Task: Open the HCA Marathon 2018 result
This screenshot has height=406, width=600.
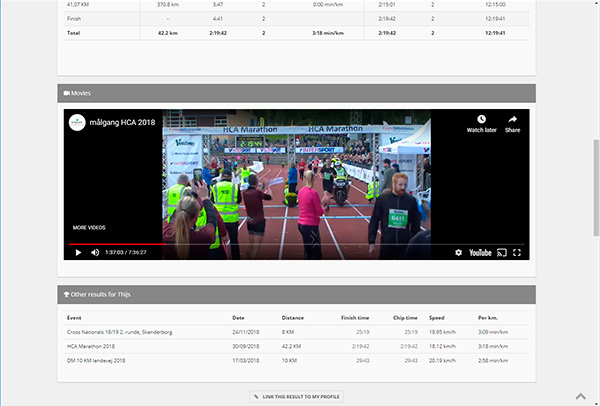Action: (x=91, y=346)
